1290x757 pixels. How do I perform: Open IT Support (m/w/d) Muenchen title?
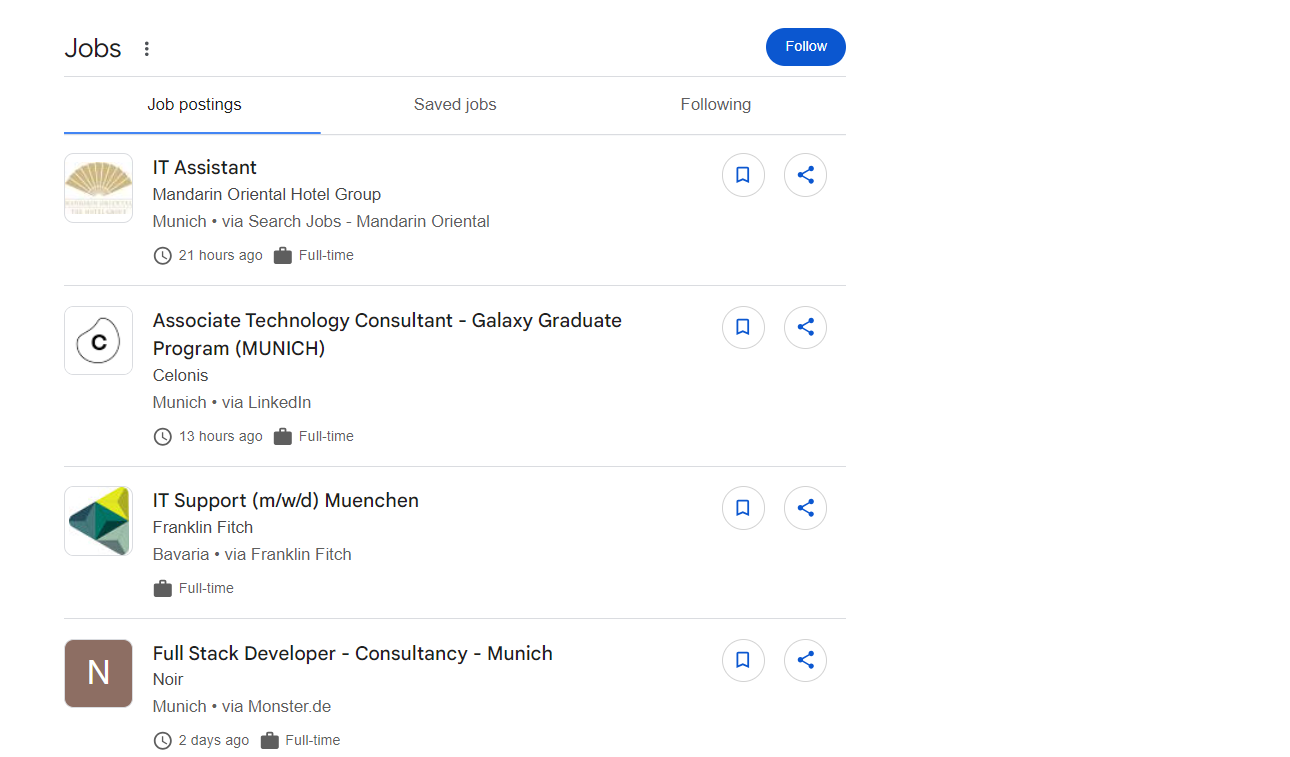point(286,500)
